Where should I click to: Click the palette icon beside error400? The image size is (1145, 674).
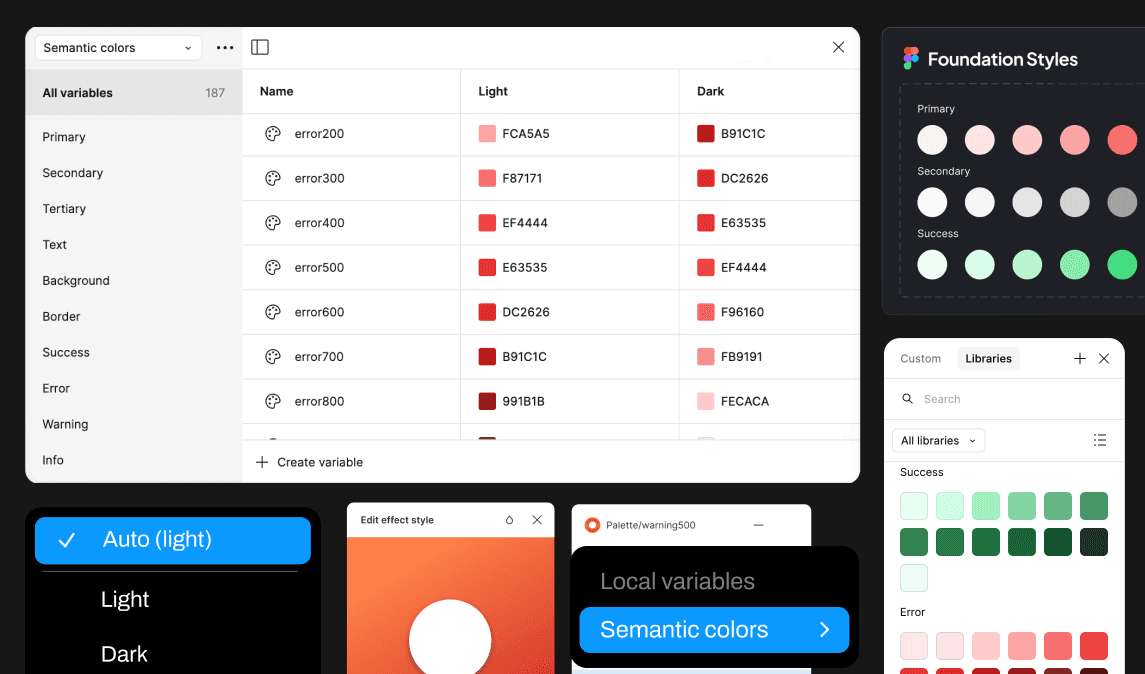(272, 223)
